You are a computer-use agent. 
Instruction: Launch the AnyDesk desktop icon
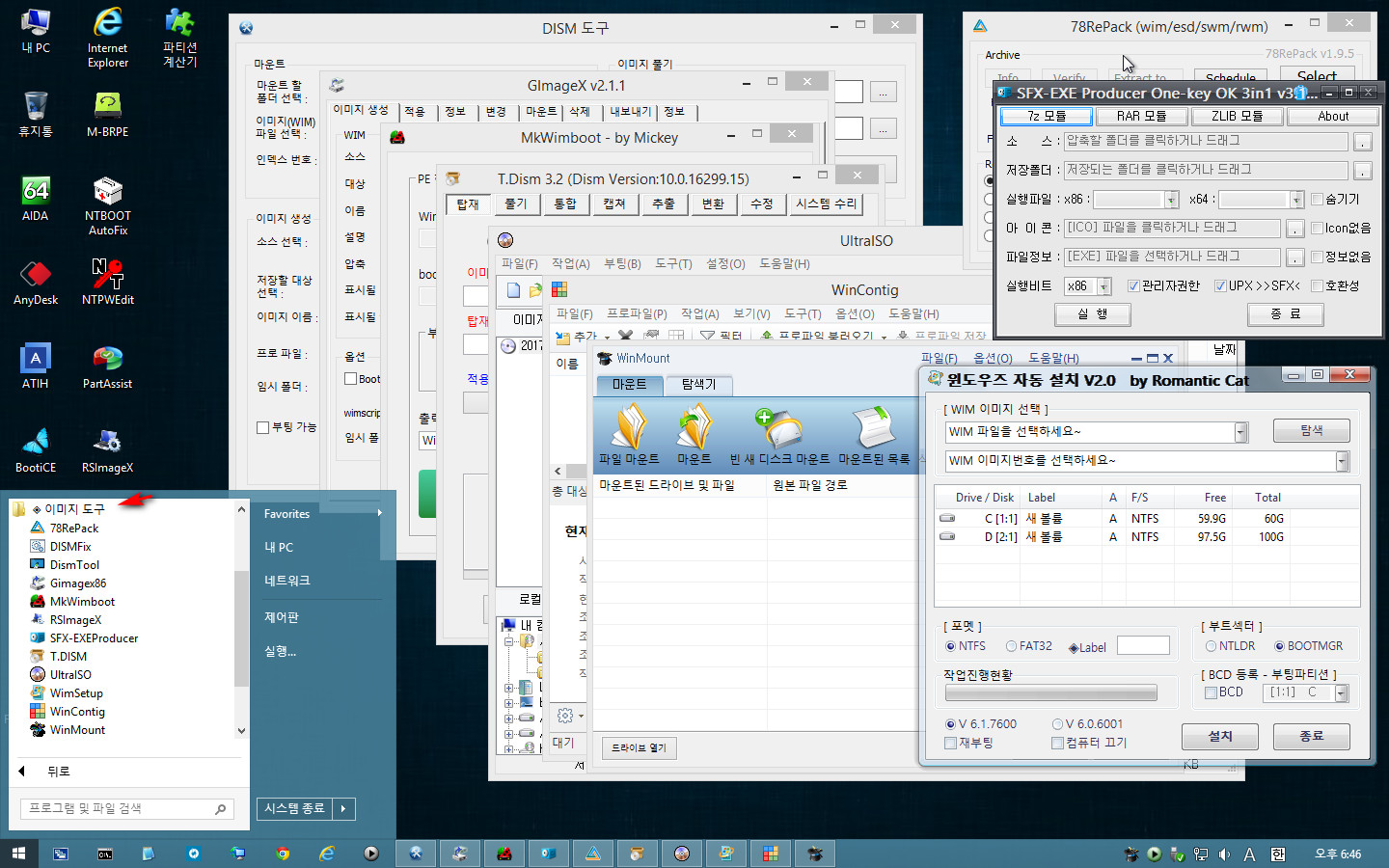(x=36, y=283)
